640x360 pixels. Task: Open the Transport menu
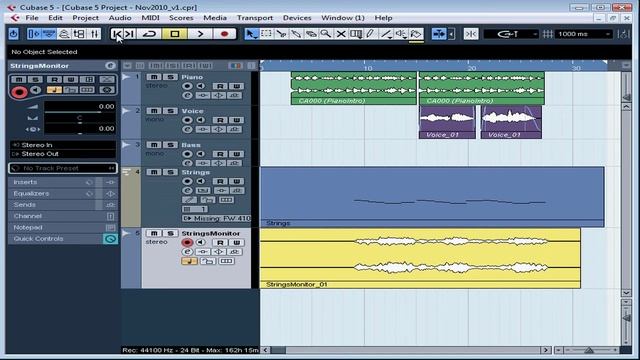tap(255, 18)
